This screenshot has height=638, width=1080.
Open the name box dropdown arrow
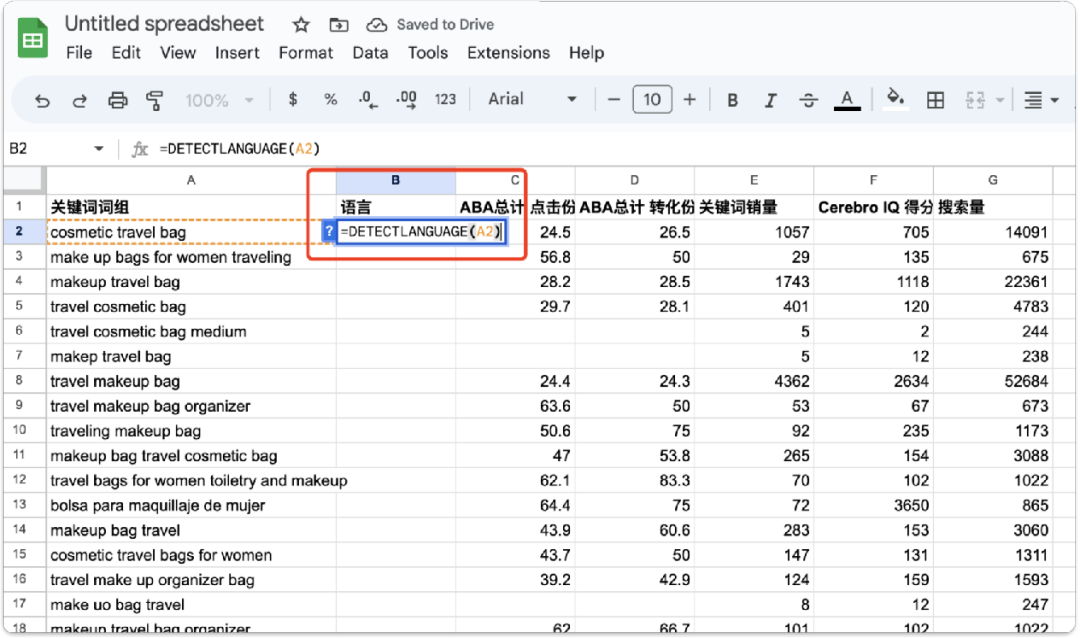point(99,149)
